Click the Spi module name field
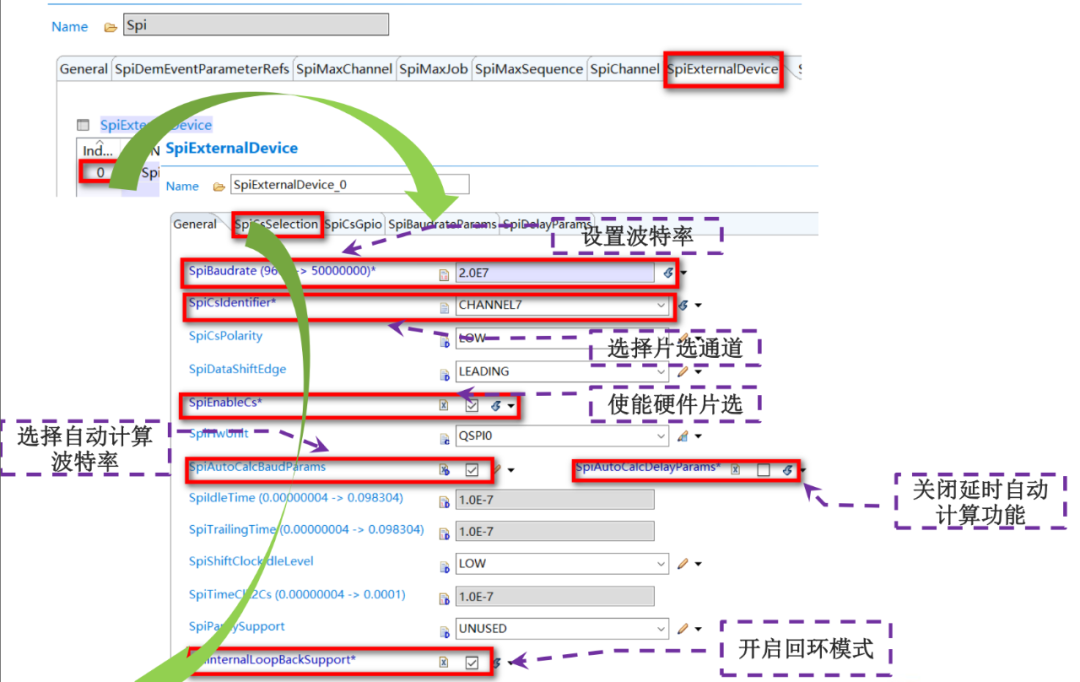Screen dimensions: 1080x682 coord(256,25)
